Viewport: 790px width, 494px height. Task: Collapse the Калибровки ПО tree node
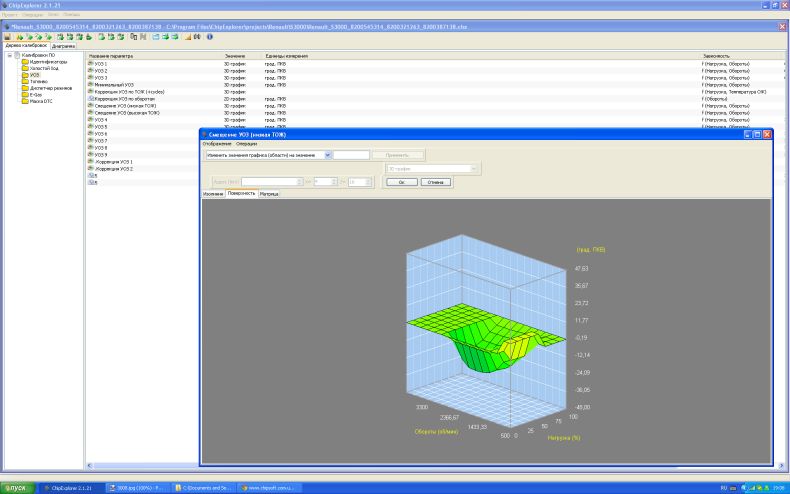8,55
